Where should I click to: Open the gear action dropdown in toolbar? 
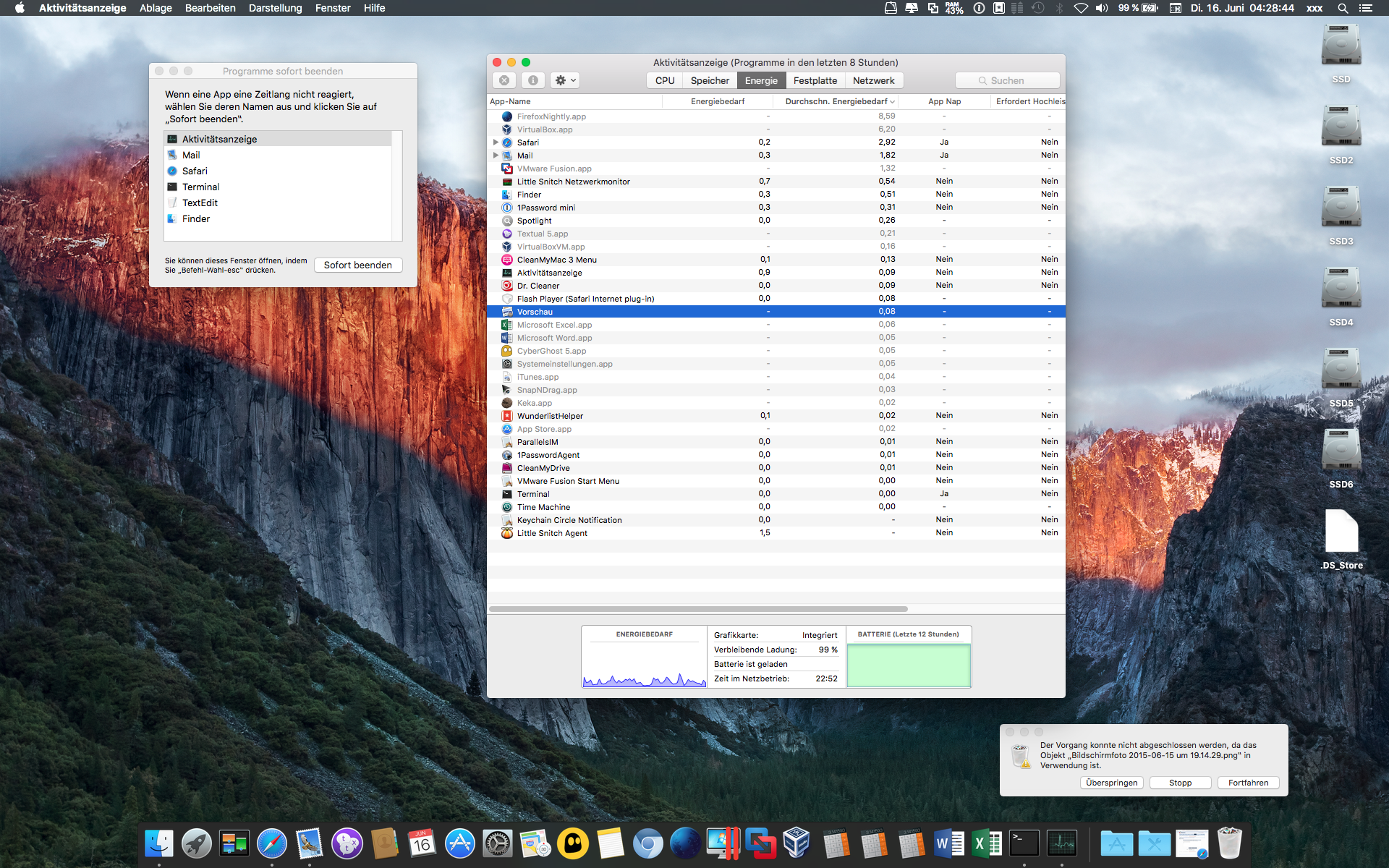(565, 80)
